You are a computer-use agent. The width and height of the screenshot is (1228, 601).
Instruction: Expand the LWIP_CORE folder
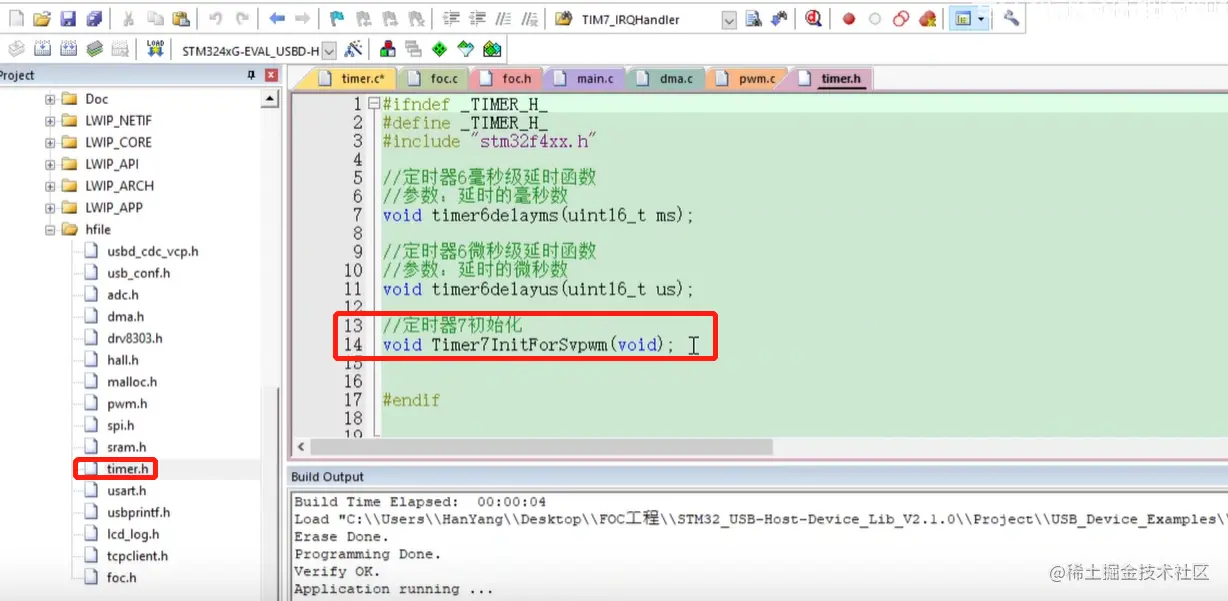pyautogui.click(x=50, y=143)
